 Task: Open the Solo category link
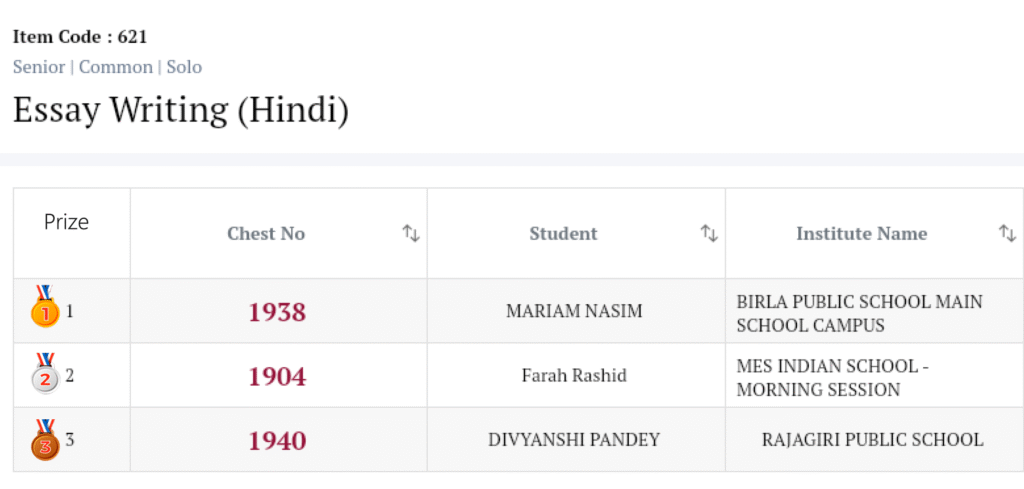pyautogui.click(x=184, y=67)
